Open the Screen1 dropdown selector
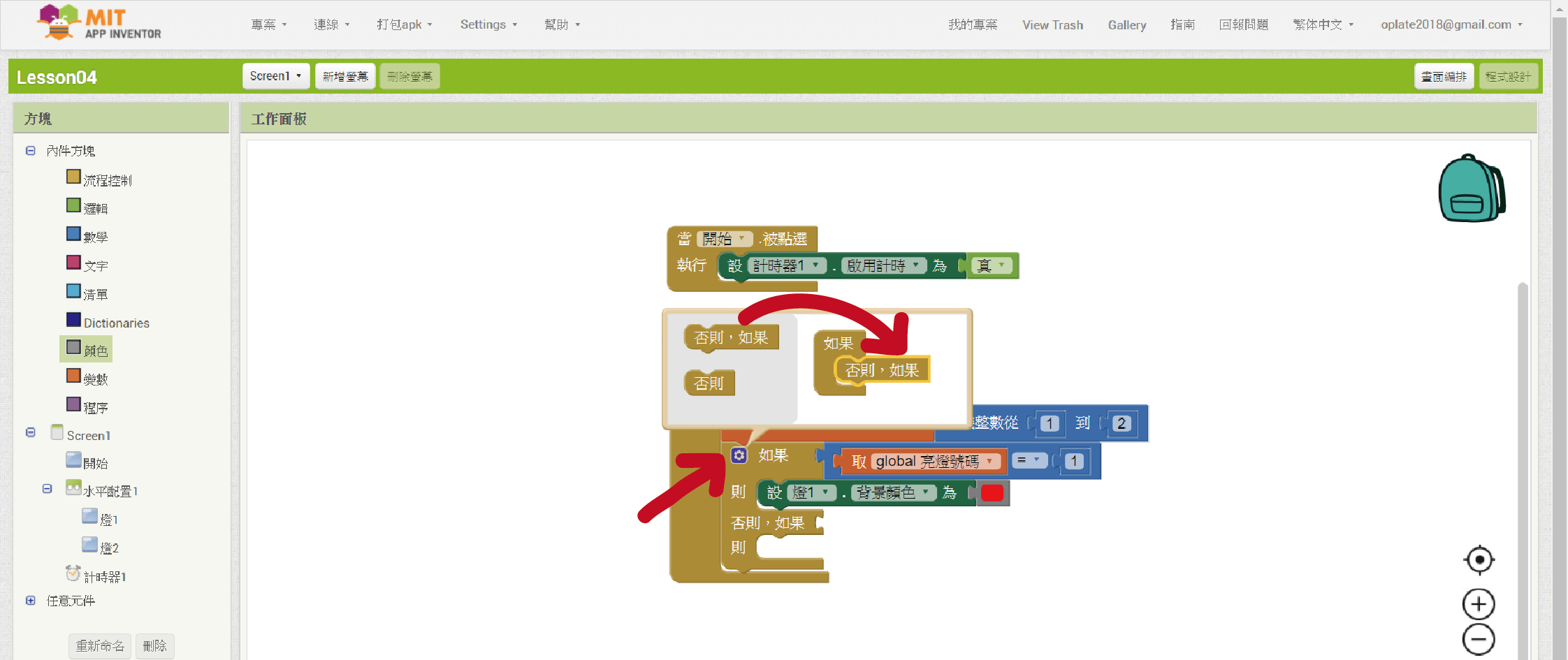This screenshot has width=1568, height=660. [x=275, y=76]
